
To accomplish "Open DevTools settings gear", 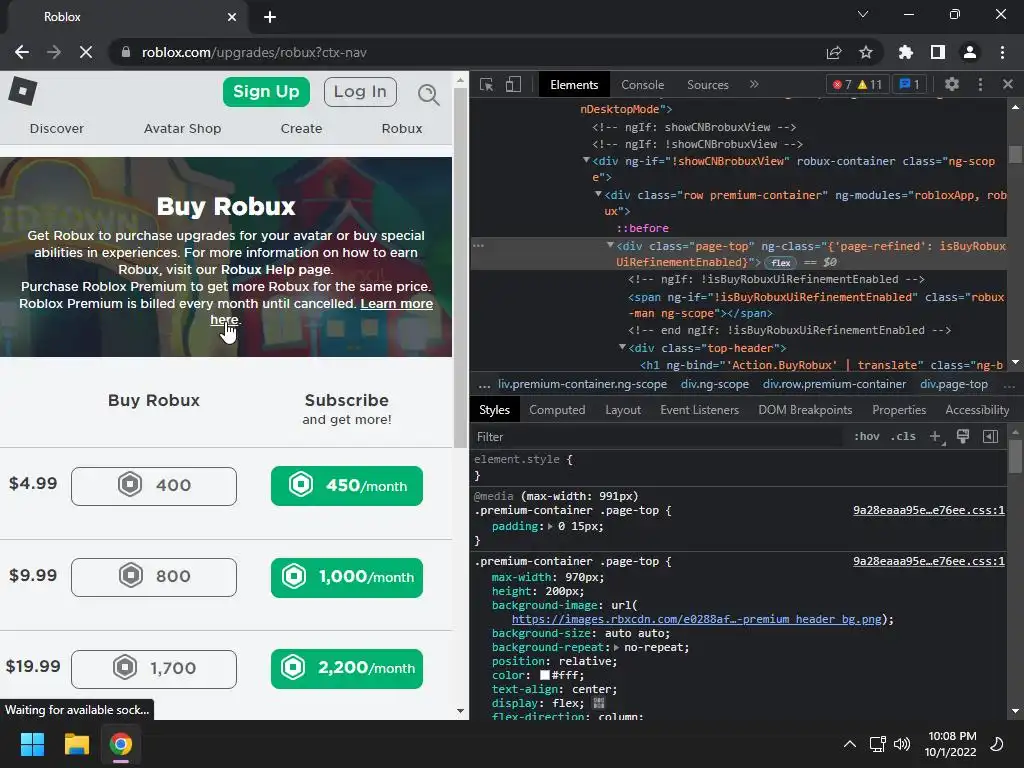I will click(952, 84).
